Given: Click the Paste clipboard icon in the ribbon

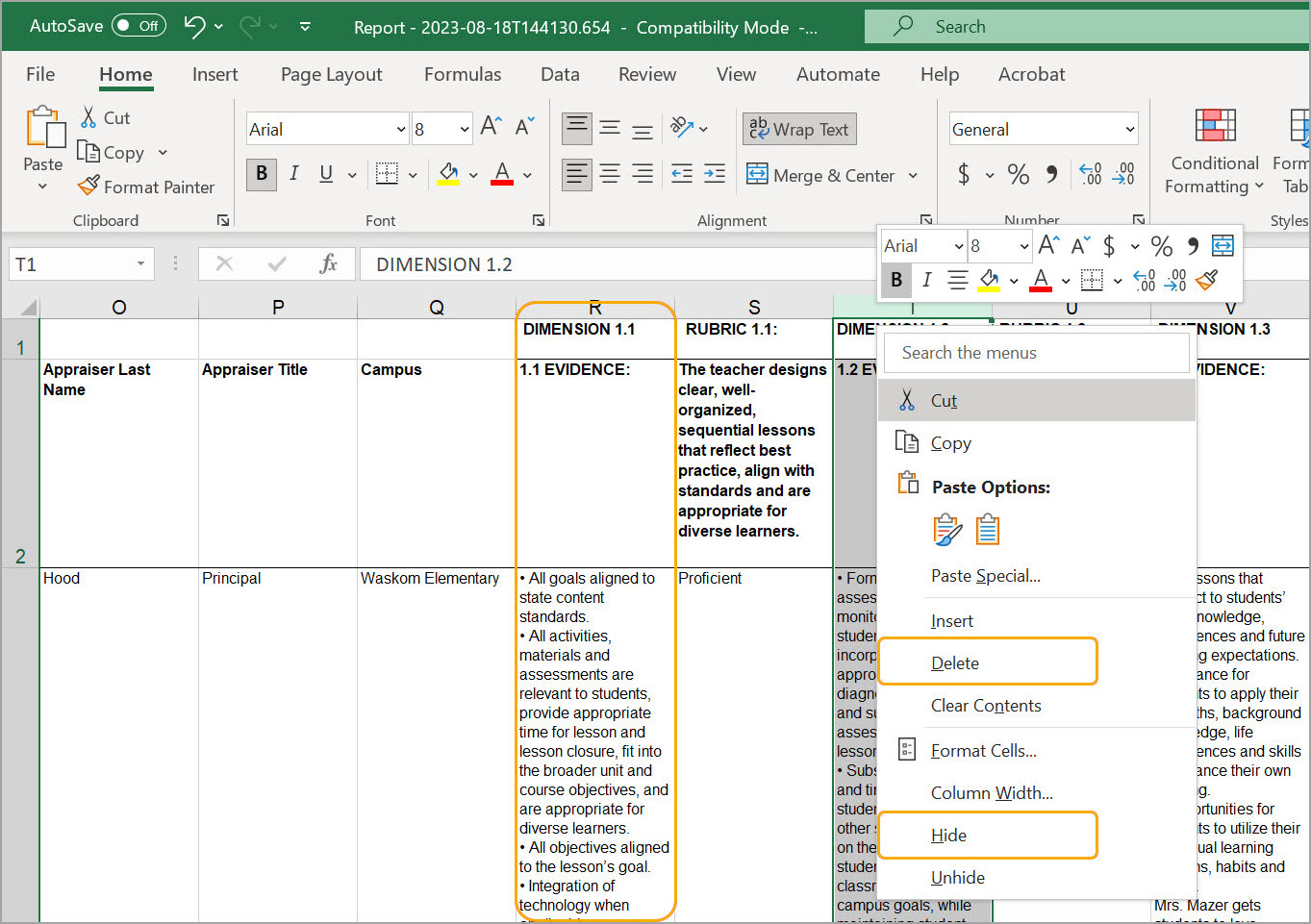Looking at the screenshot, I should pos(44,128).
